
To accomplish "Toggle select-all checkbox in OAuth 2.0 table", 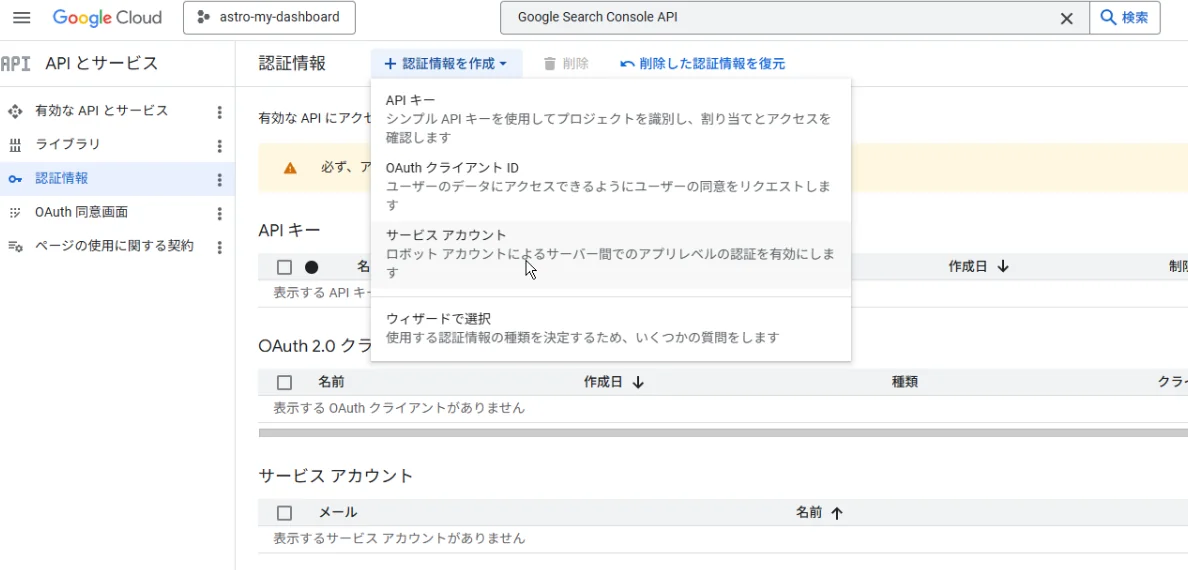I will [x=284, y=382].
